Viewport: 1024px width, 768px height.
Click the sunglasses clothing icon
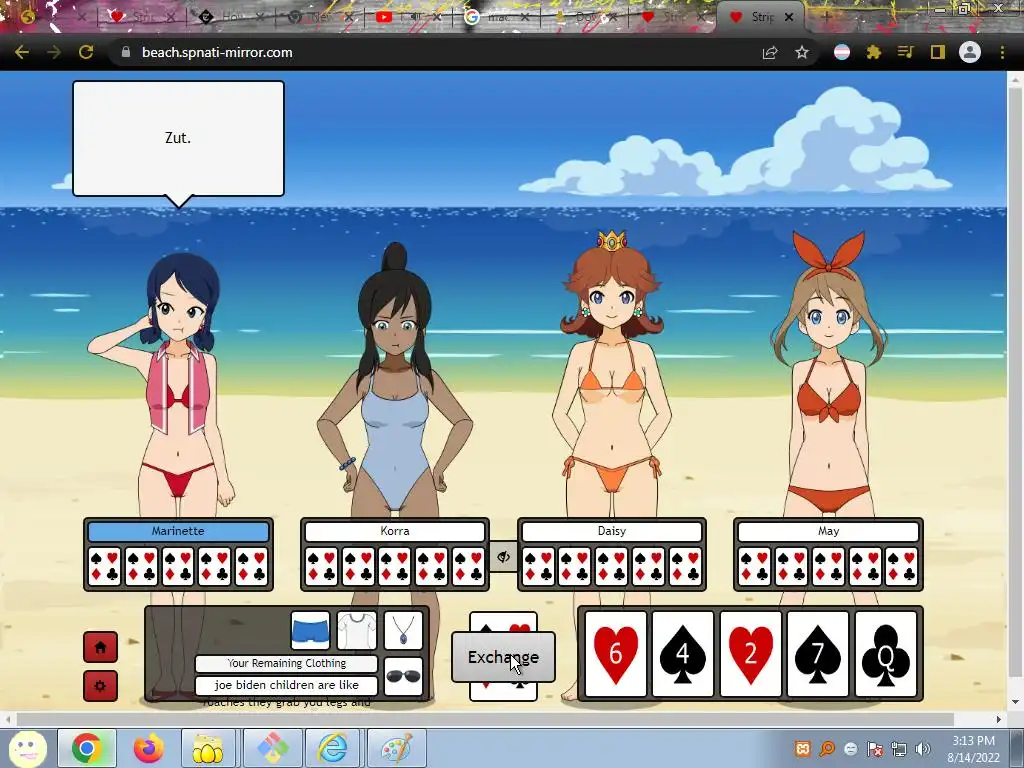(x=404, y=677)
